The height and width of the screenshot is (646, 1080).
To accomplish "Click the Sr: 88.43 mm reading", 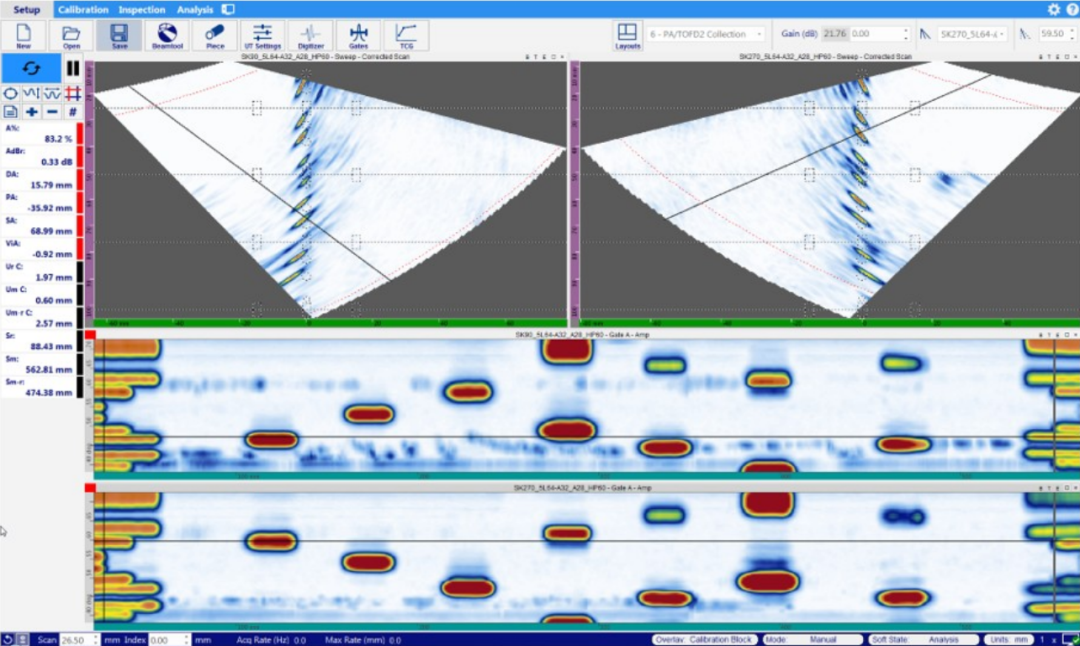I will click(39, 341).
